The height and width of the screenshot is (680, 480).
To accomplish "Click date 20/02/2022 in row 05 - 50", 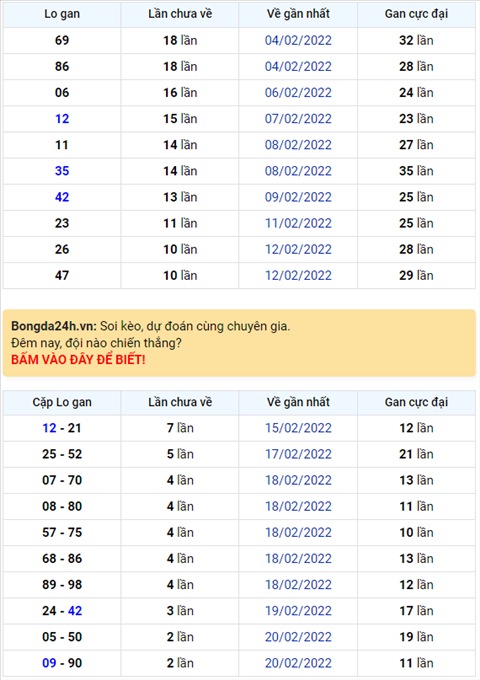I will (x=298, y=637).
